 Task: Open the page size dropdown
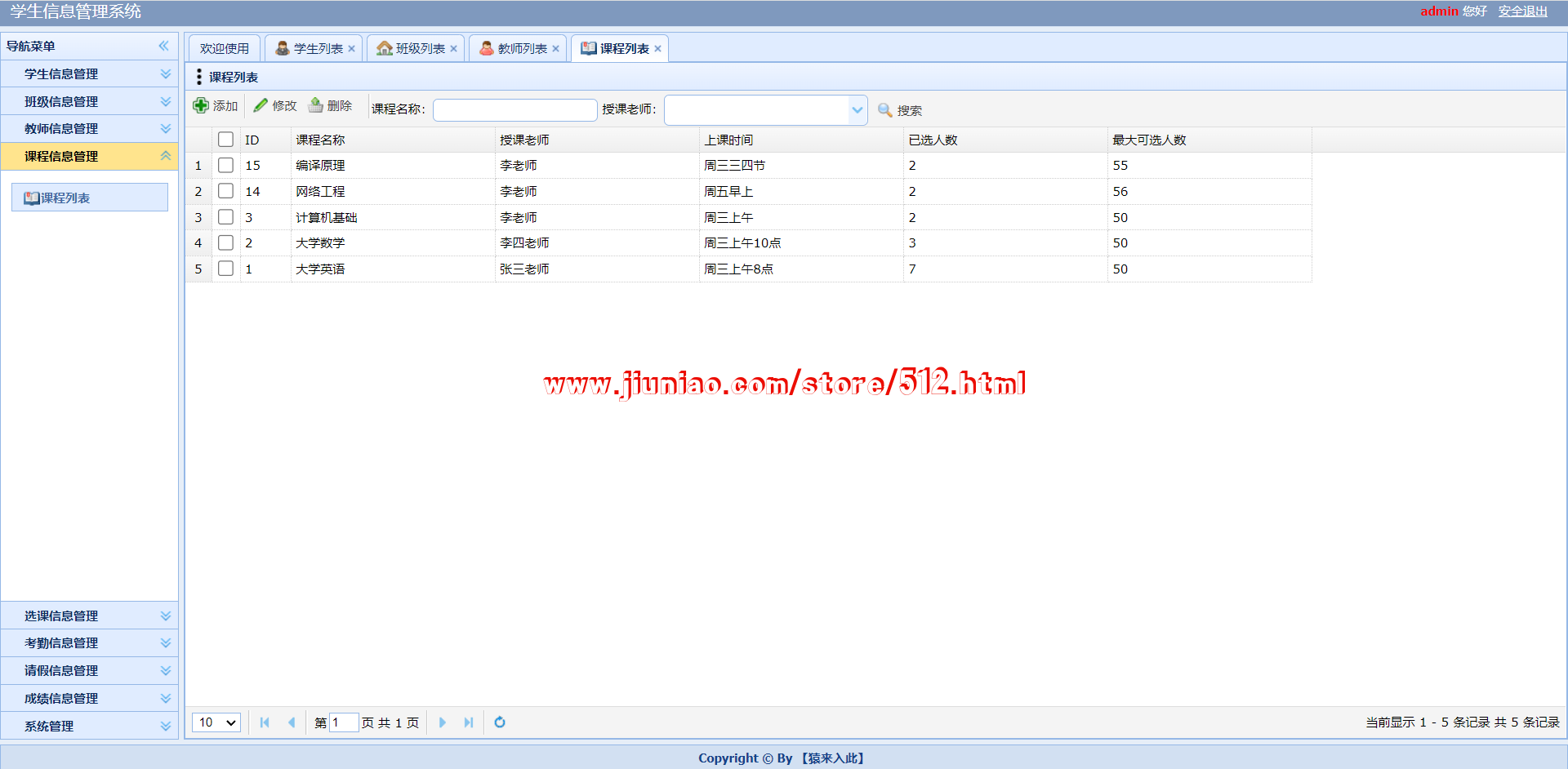tap(216, 722)
